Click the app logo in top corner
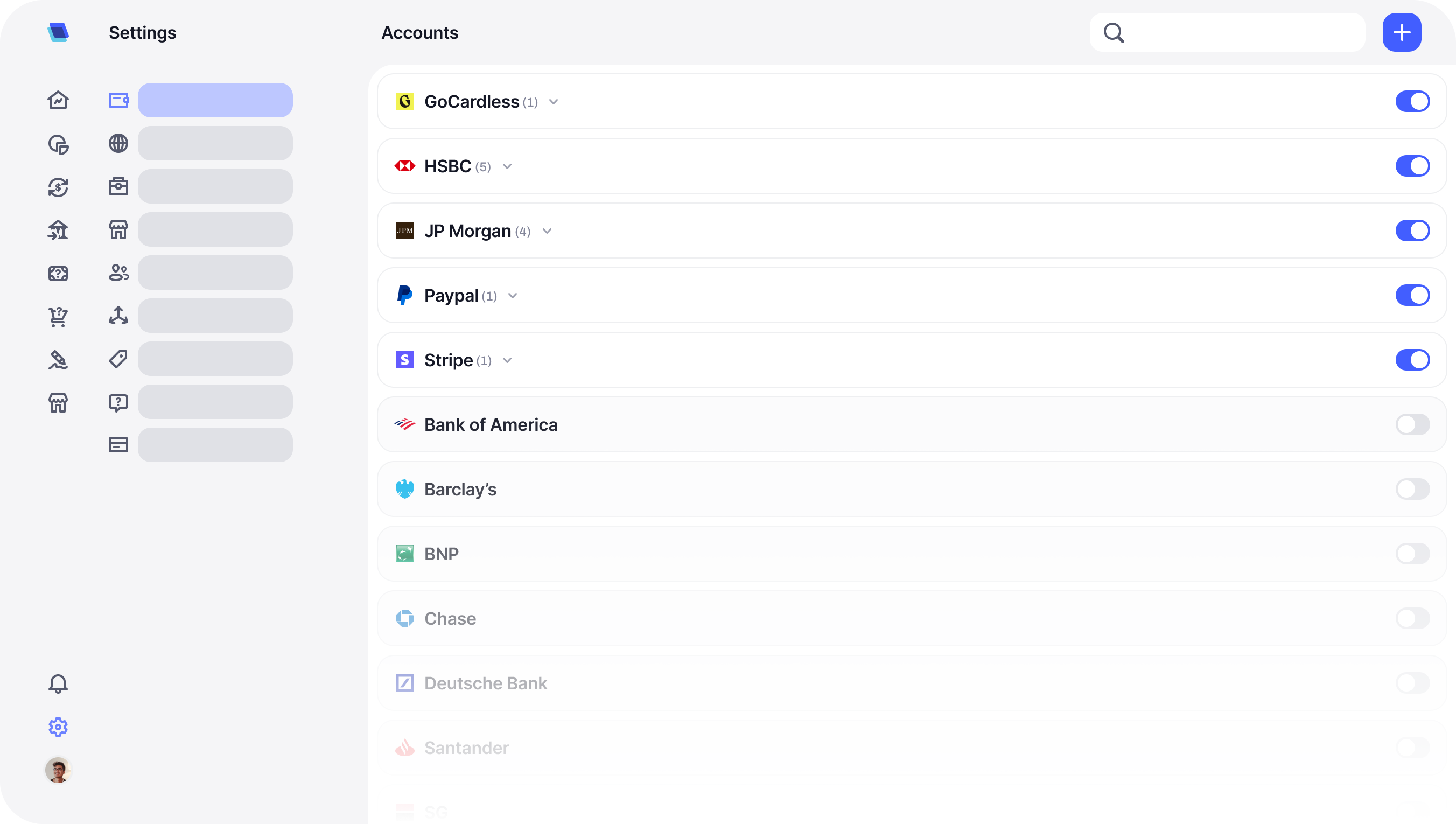The image size is (1456, 824). point(58,32)
